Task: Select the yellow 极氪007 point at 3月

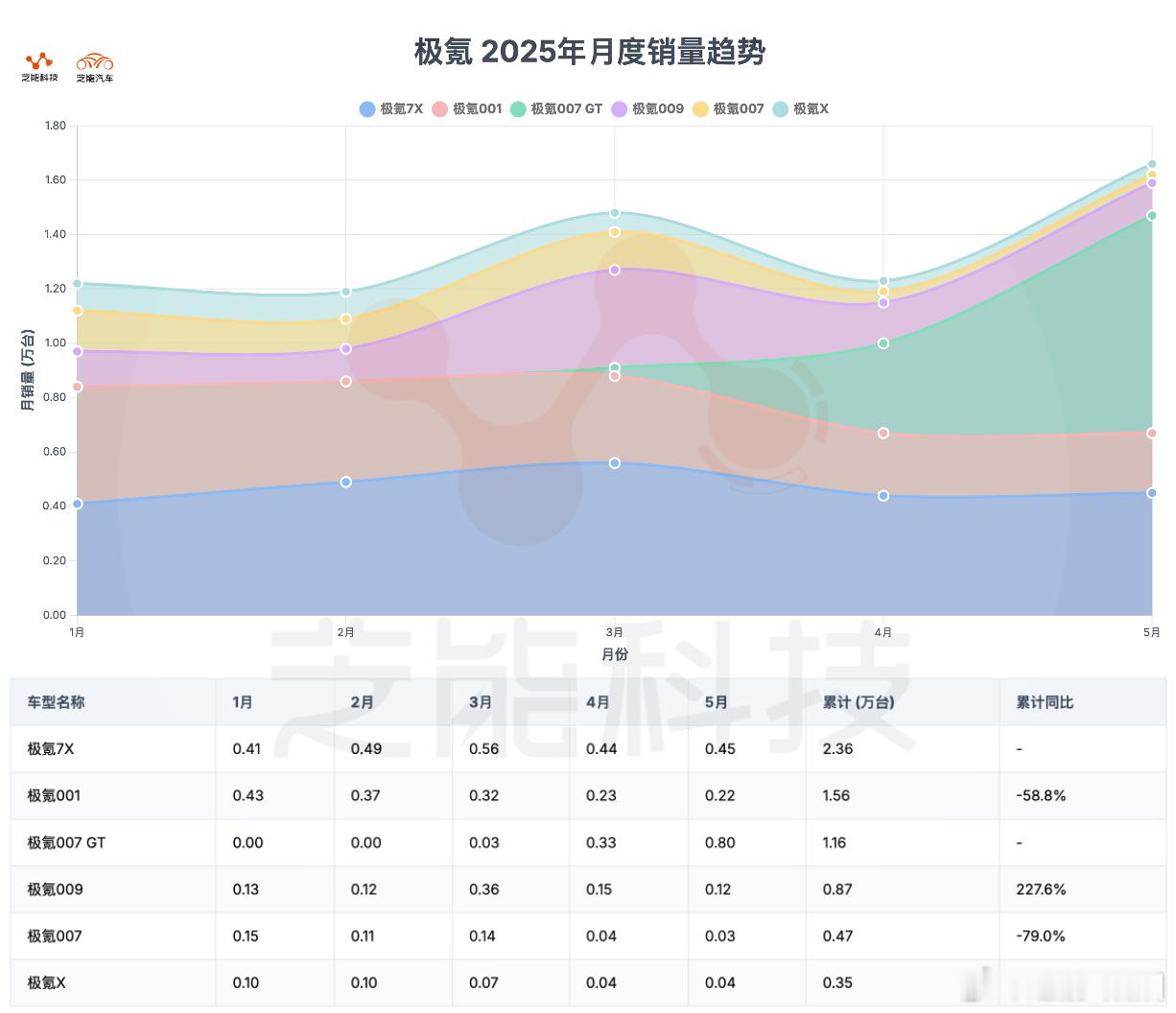Action: click(615, 231)
